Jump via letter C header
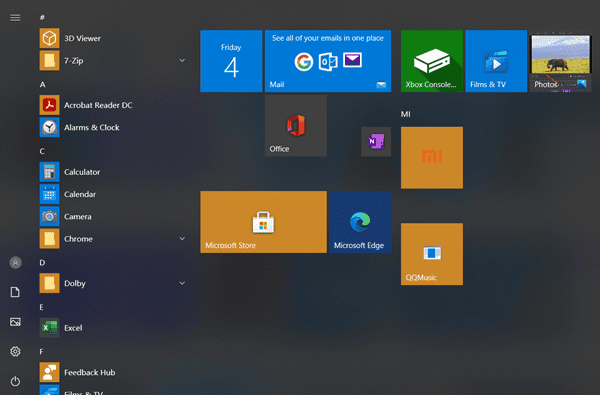 pos(42,151)
